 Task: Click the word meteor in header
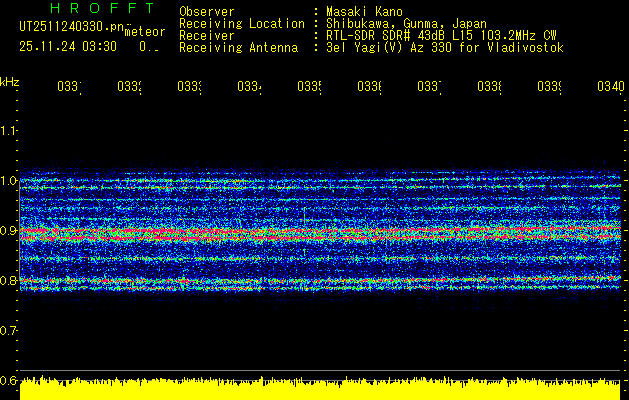point(145,32)
